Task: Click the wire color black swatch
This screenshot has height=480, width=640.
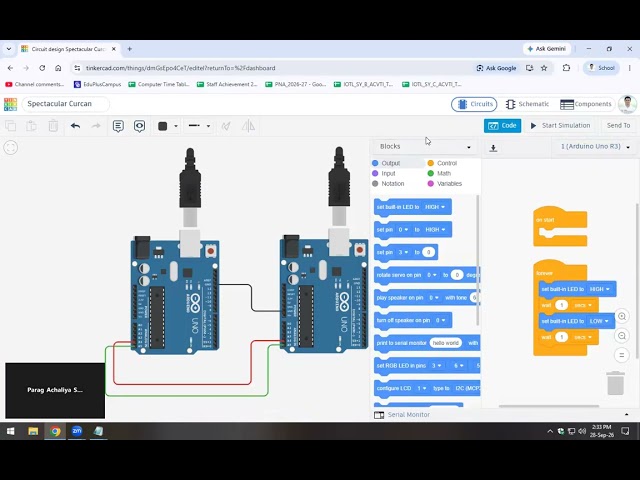Action: pos(162,126)
